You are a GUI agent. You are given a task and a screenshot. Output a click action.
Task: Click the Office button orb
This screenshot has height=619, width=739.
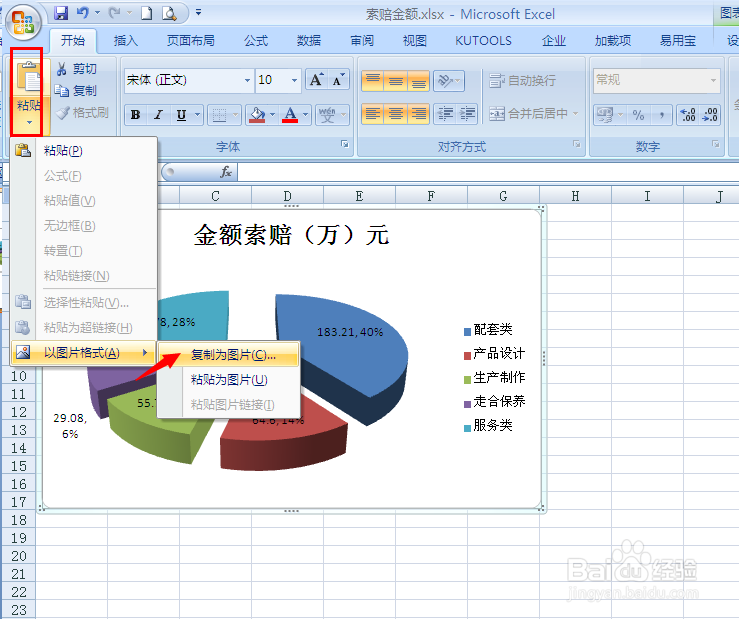tap(23, 22)
